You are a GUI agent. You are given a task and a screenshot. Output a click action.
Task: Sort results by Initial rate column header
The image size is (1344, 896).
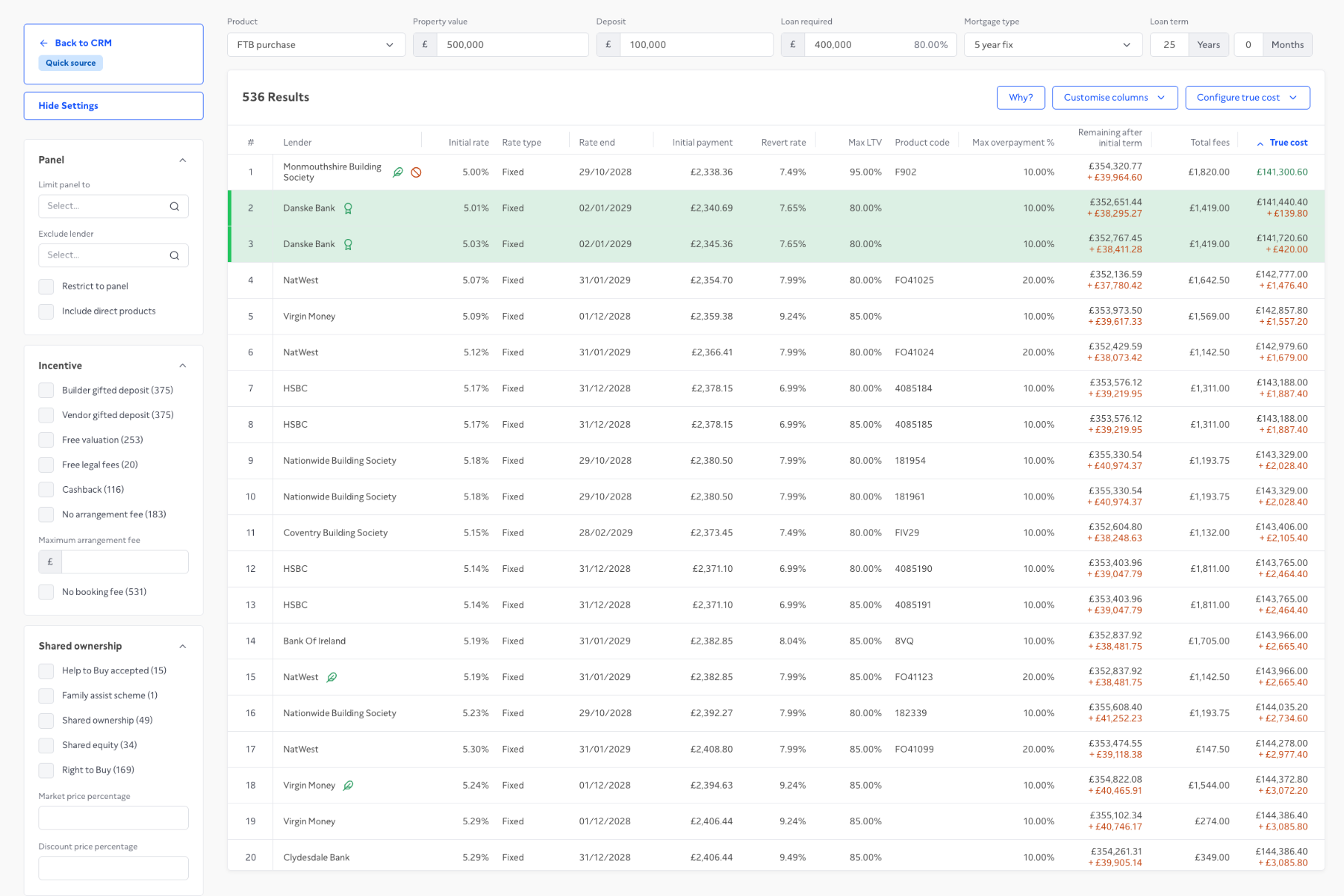tap(469, 143)
